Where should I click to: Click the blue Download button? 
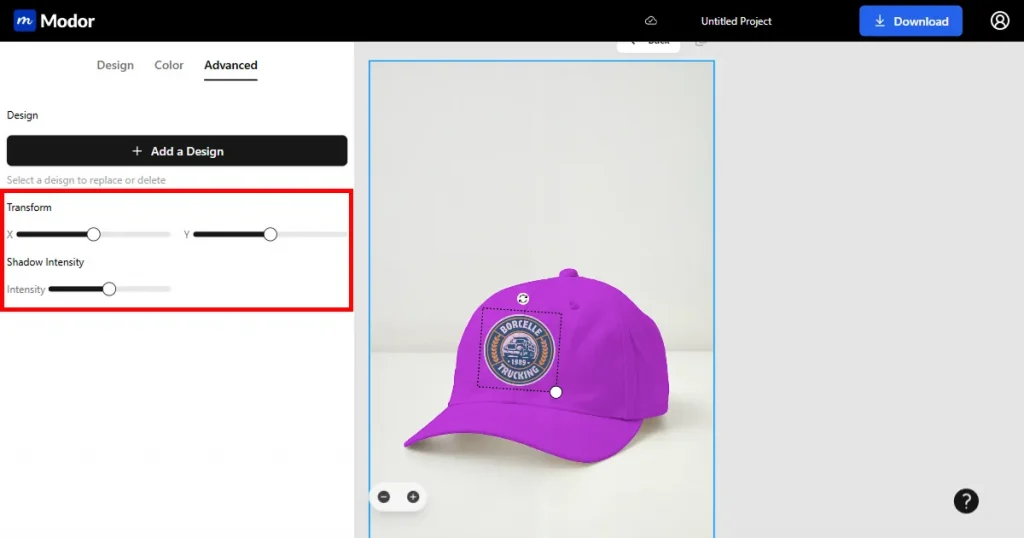tap(910, 21)
